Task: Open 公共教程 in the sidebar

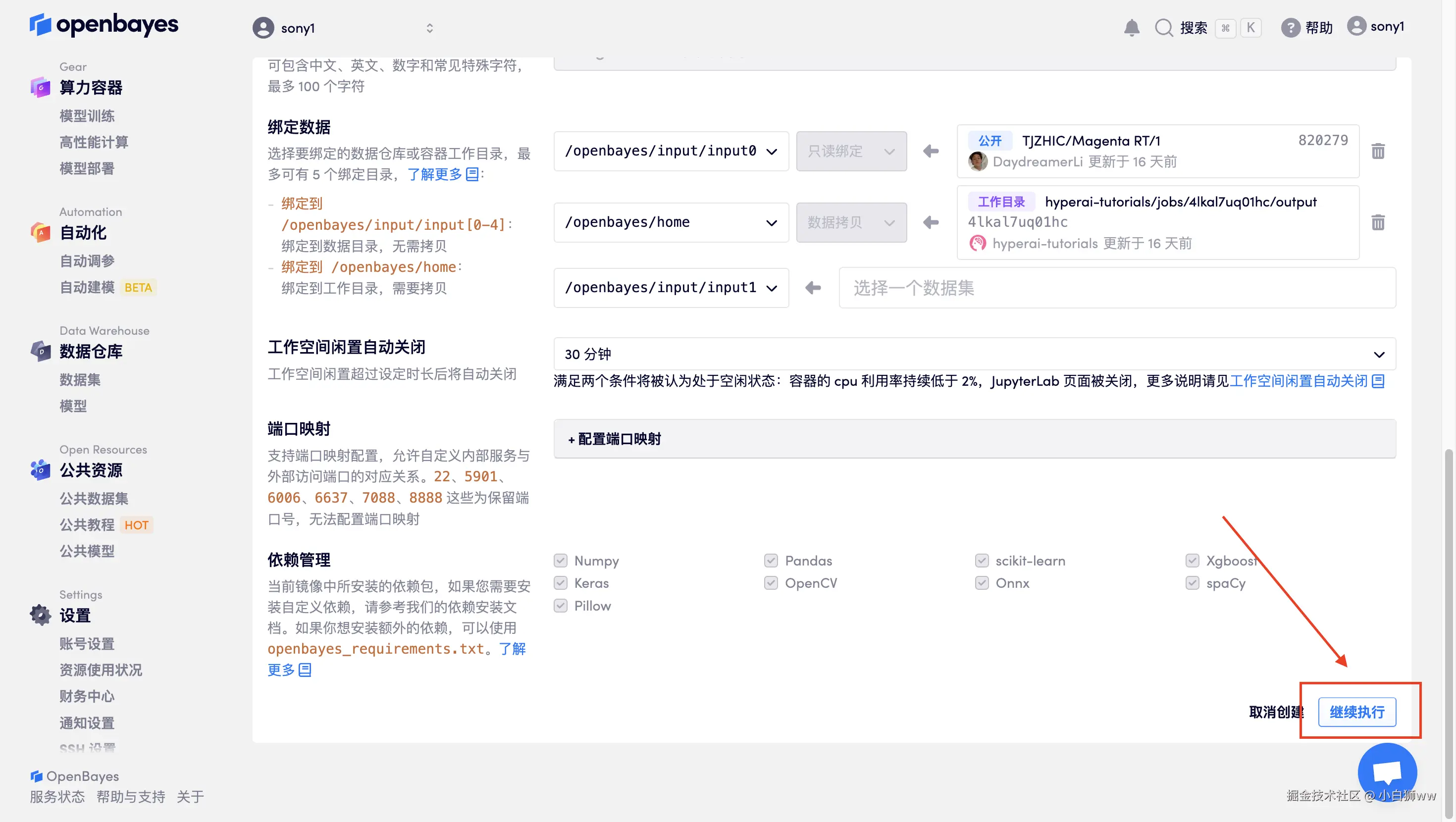Action: (x=87, y=524)
